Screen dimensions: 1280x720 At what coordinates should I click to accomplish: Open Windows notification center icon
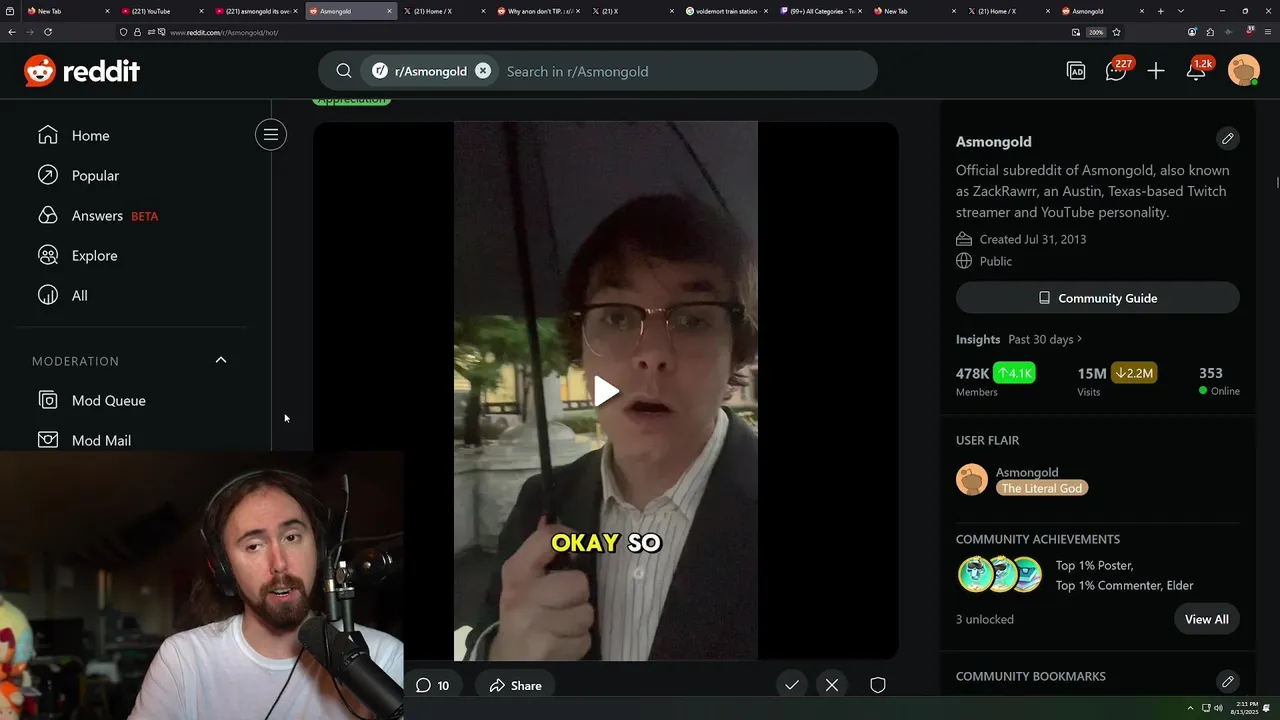[1267, 708]
